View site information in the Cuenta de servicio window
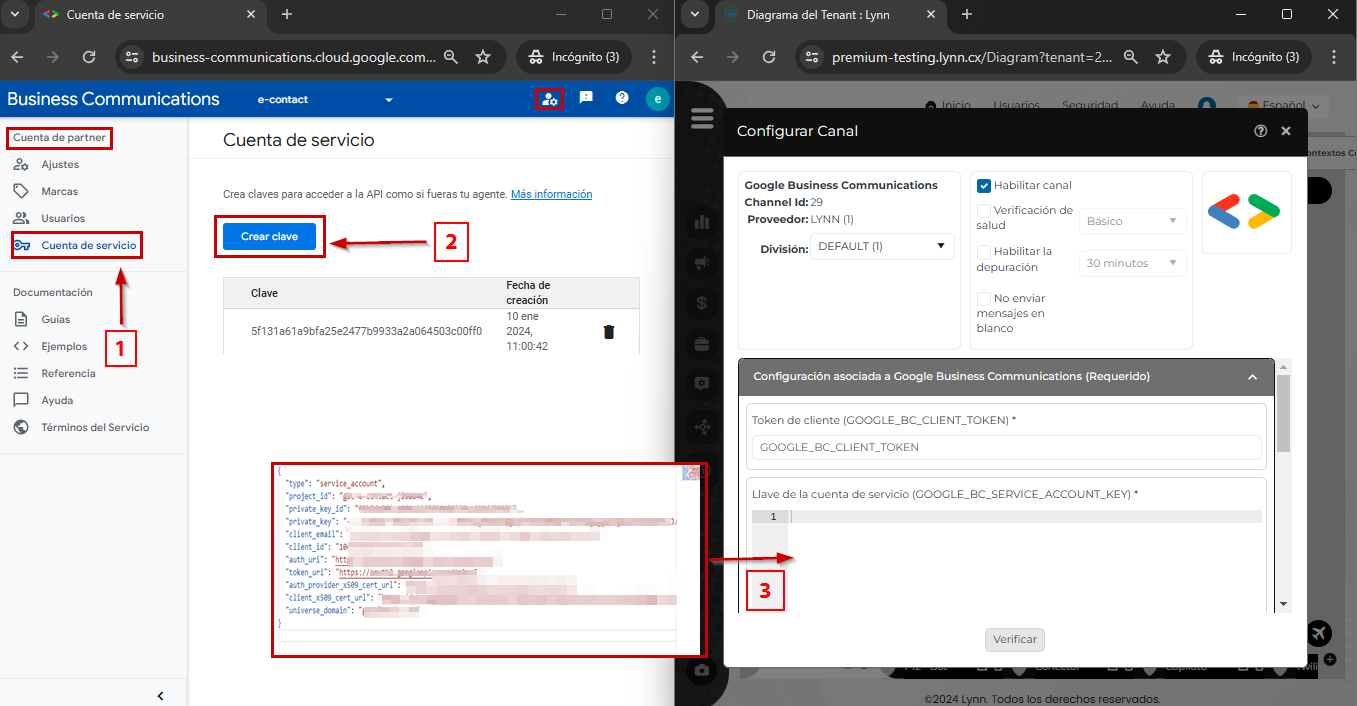The image size is (1357, 706). 131,57
